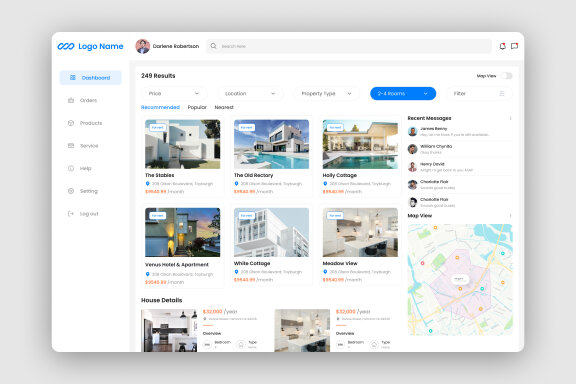
Task: Open Dashboard in the sidebar
Action: 91,78
